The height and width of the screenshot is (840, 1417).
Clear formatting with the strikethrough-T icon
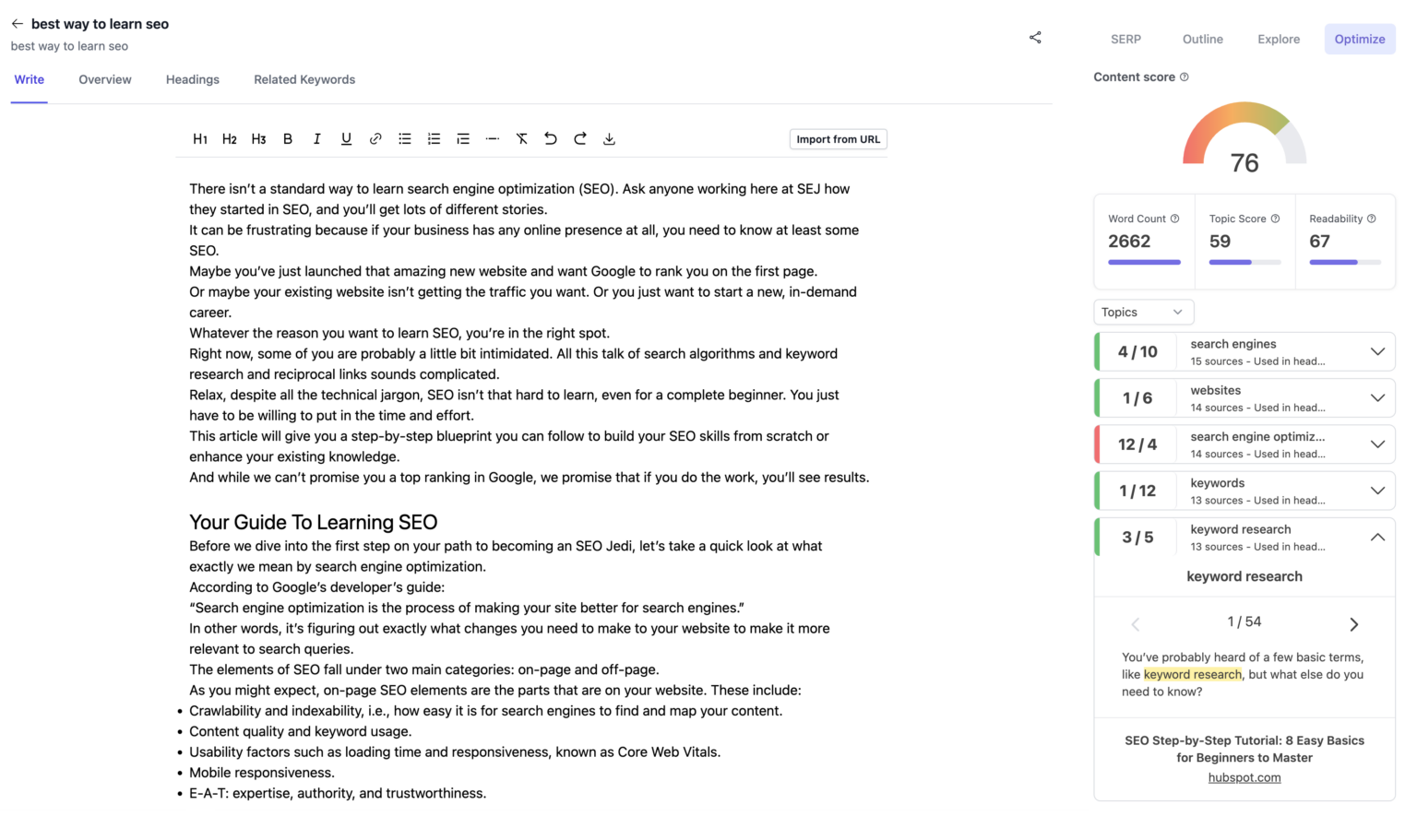[521, 138]
